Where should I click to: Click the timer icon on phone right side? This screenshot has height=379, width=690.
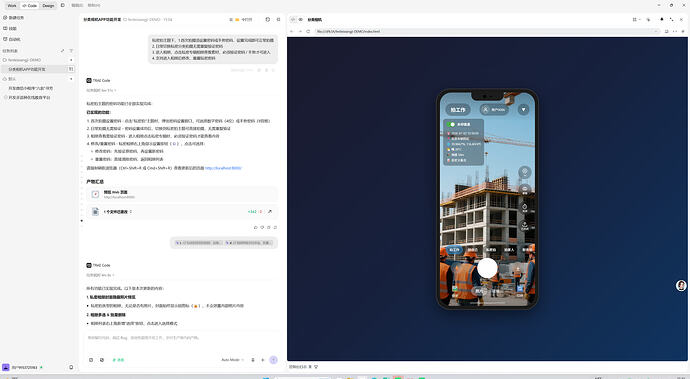[x=525, y=208]
